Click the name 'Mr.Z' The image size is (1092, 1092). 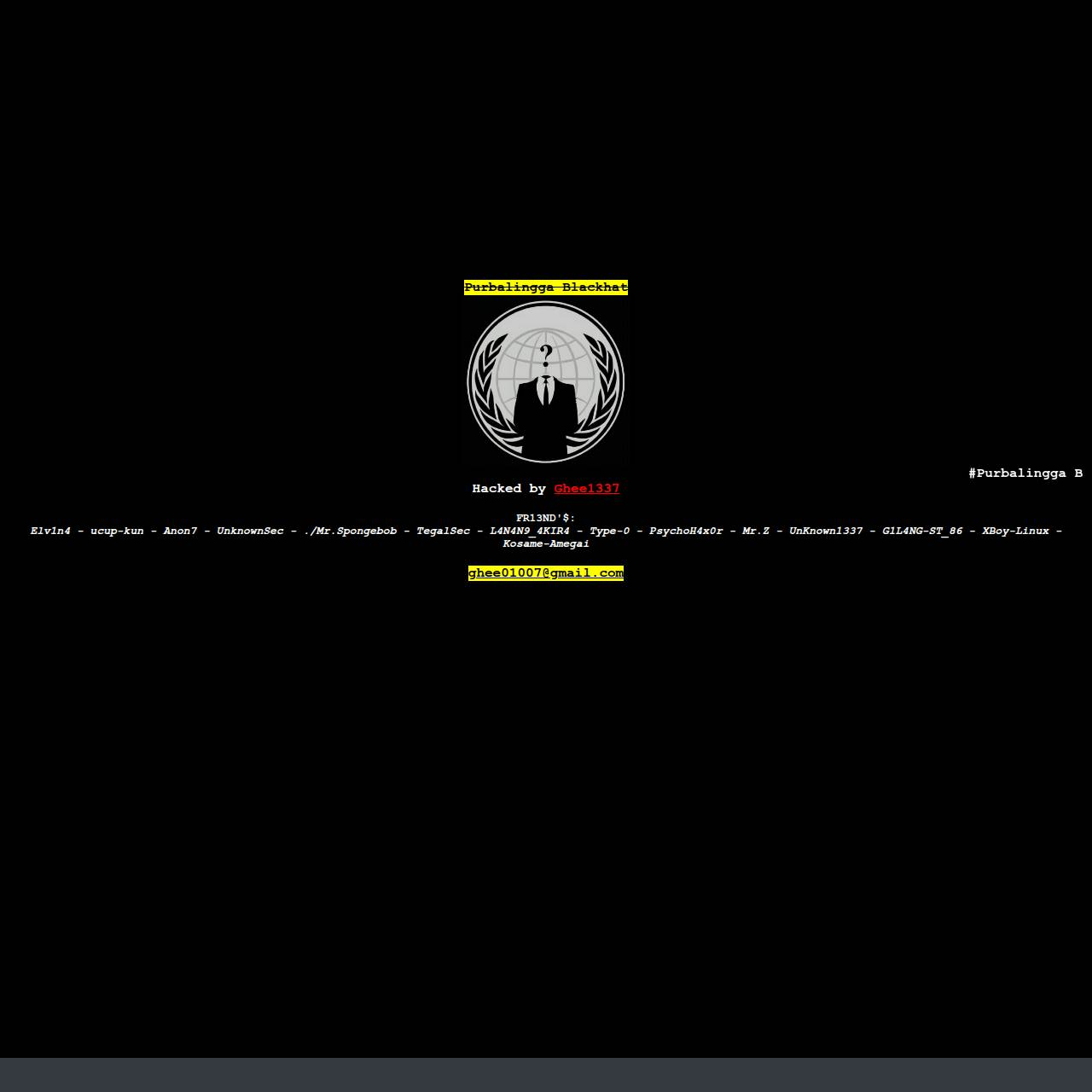(x=756, y=531)
